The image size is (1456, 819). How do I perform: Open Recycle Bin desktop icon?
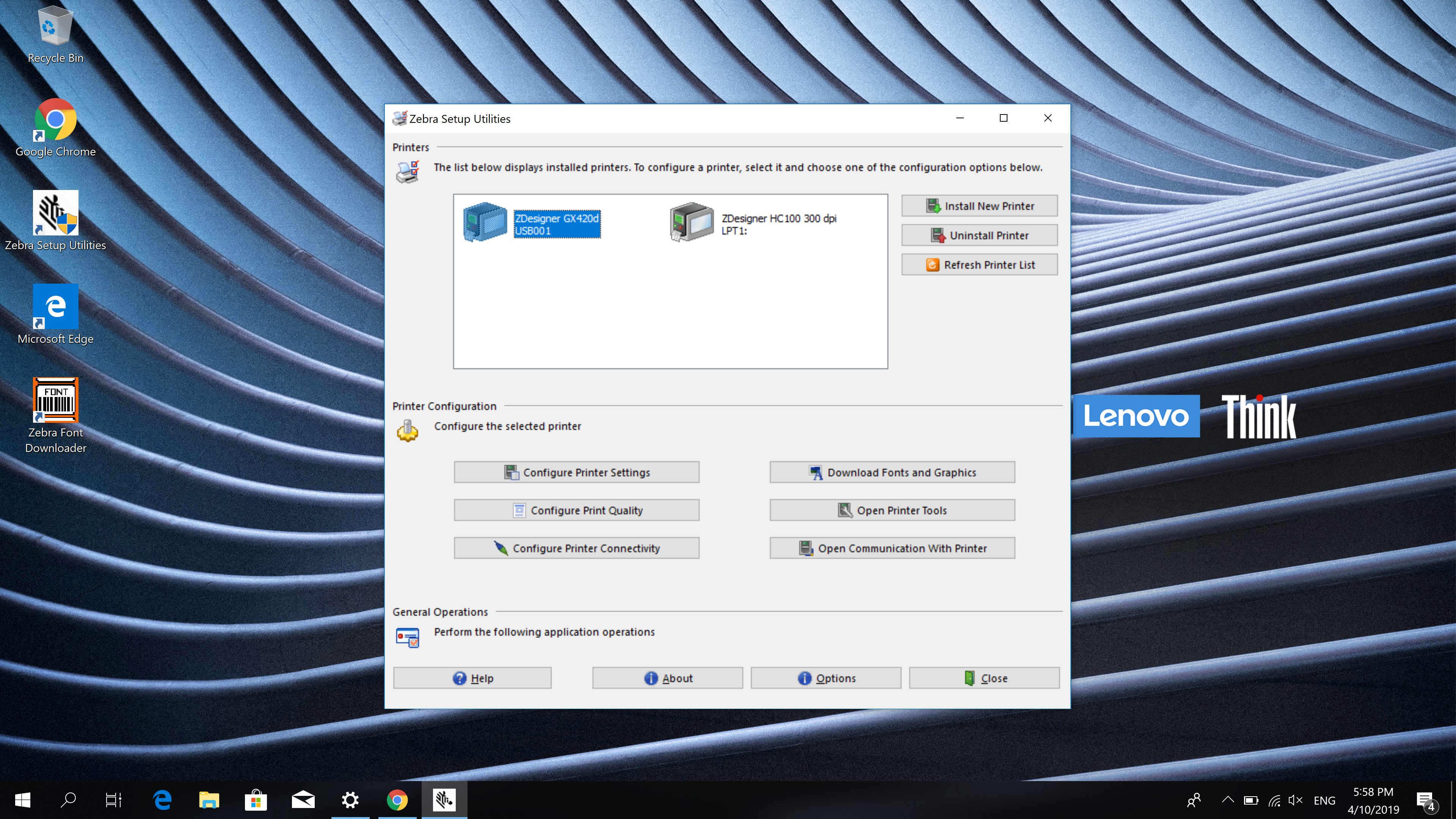[55, 35]
